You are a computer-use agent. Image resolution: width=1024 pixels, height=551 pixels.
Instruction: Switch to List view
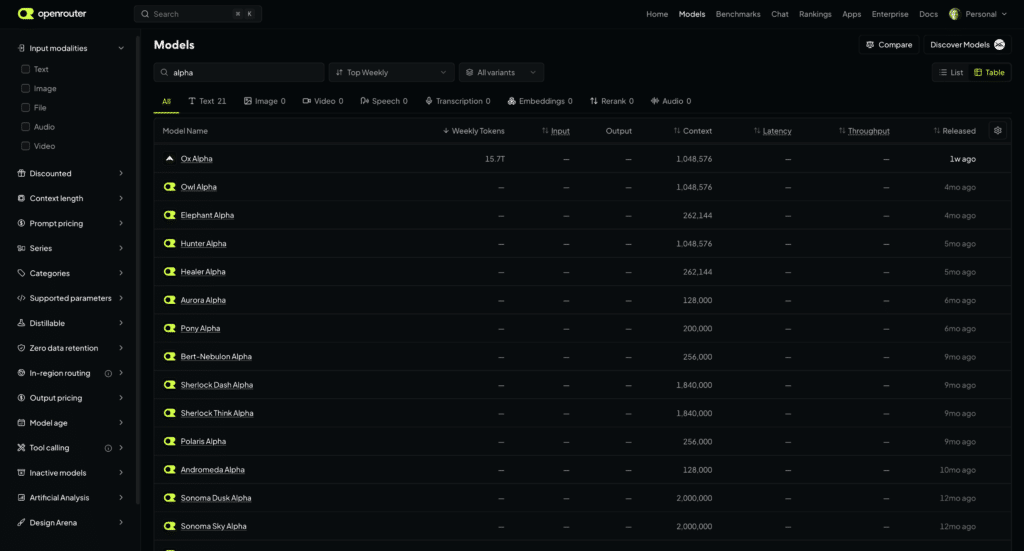(x=951, y=72)
